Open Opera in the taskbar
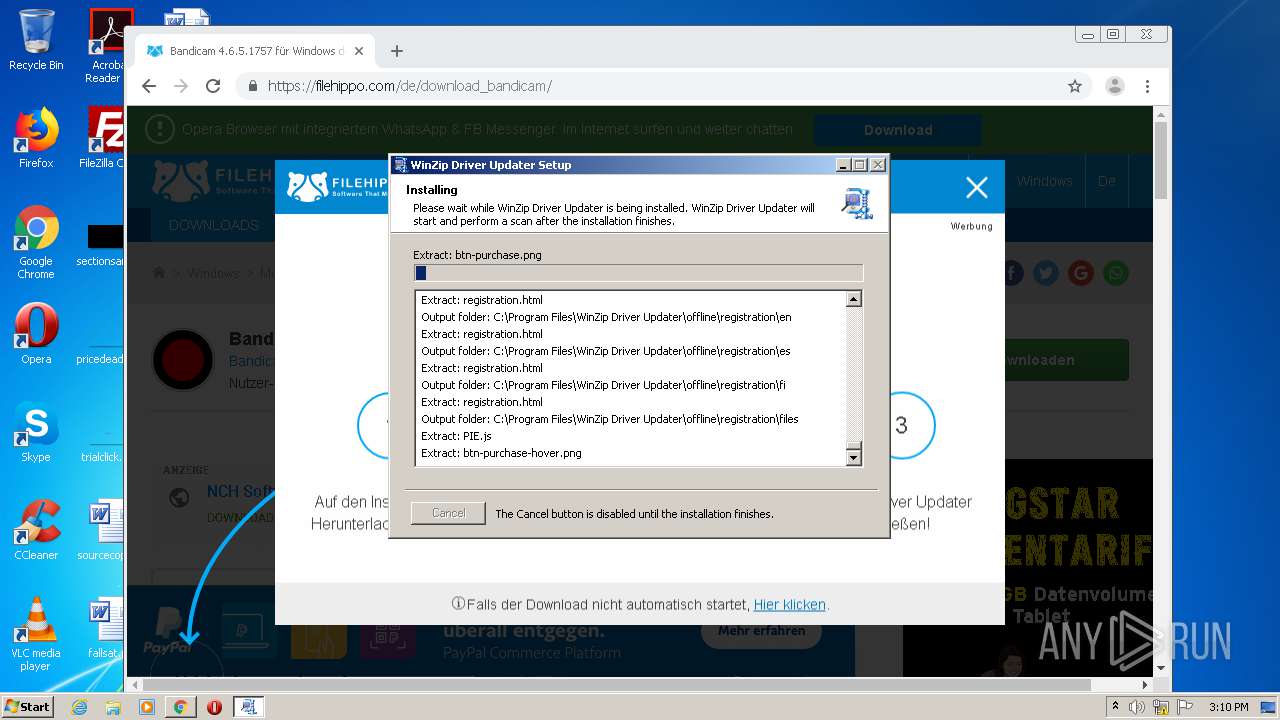The height and width of the screenshot is (720, 1280). (214, 707)
